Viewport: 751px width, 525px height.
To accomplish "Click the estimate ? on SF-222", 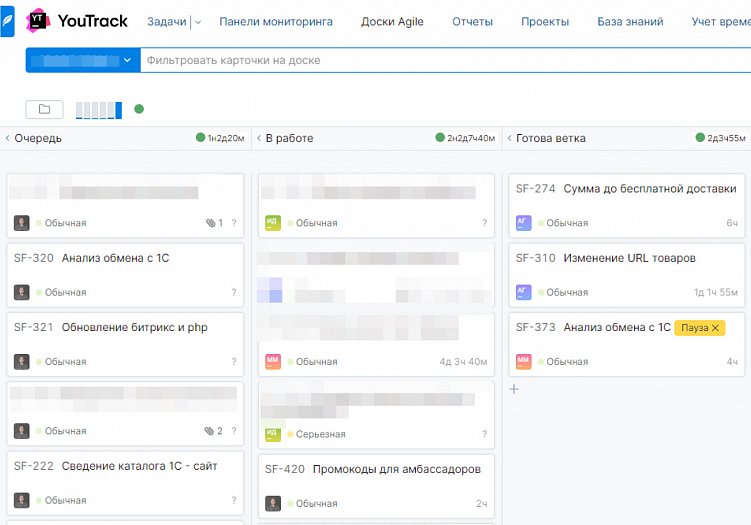I will [x=234, y=500].
